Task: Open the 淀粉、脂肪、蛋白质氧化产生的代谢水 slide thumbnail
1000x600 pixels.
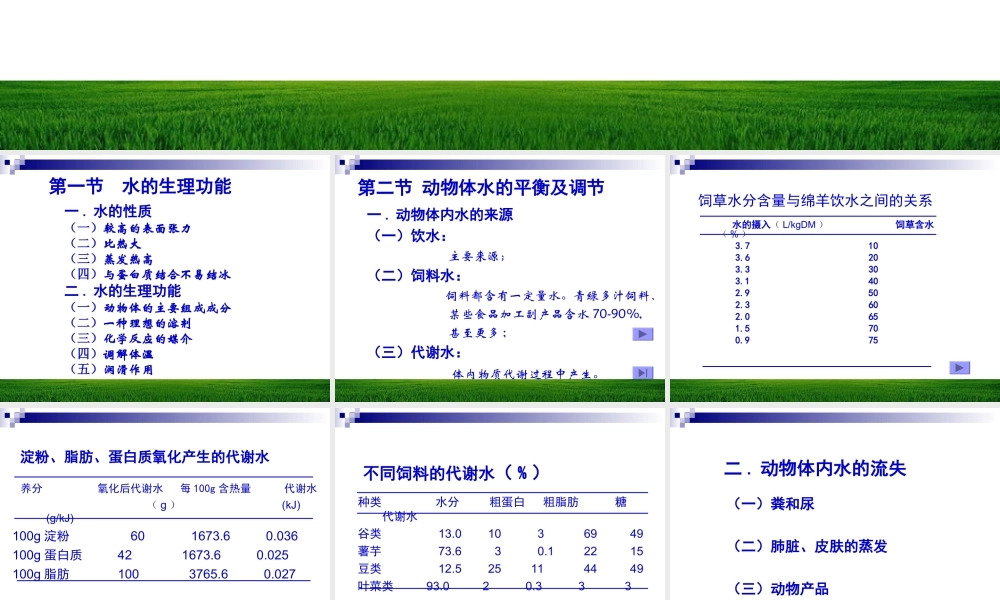Action: tap(165, 505)
